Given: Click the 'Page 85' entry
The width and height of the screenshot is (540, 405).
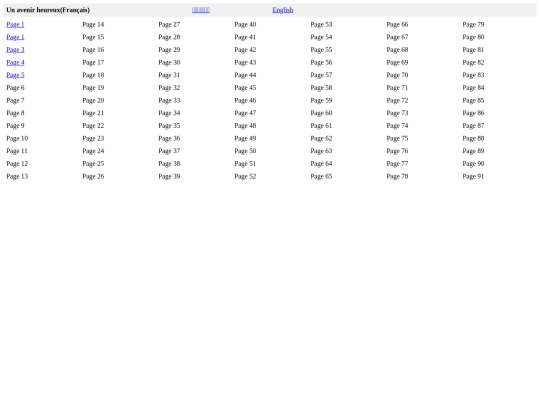Looking at the screenshot, I should 474,101.
